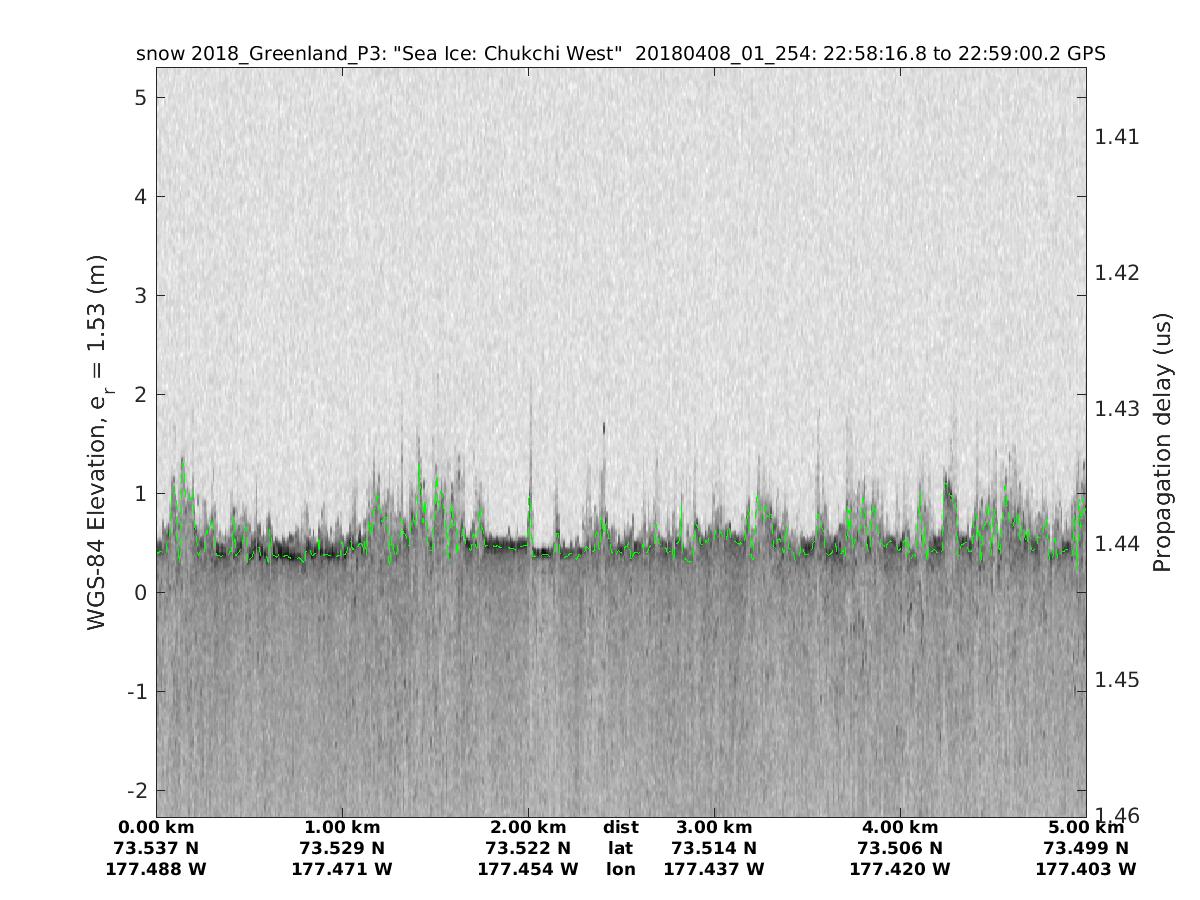
Task: Click the 3.00 km distance tick label
Action: point(714,827)
